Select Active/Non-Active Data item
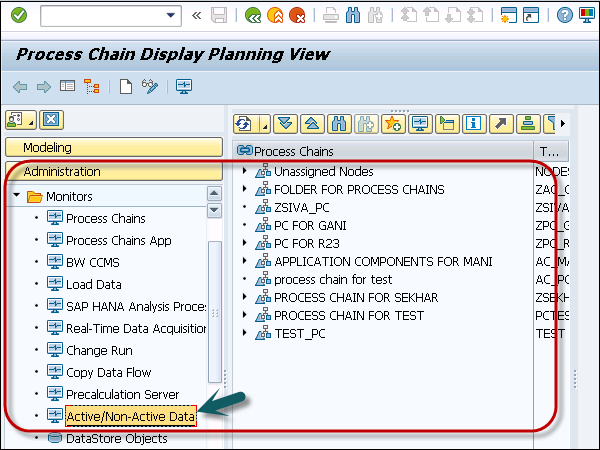 (131, 416)
